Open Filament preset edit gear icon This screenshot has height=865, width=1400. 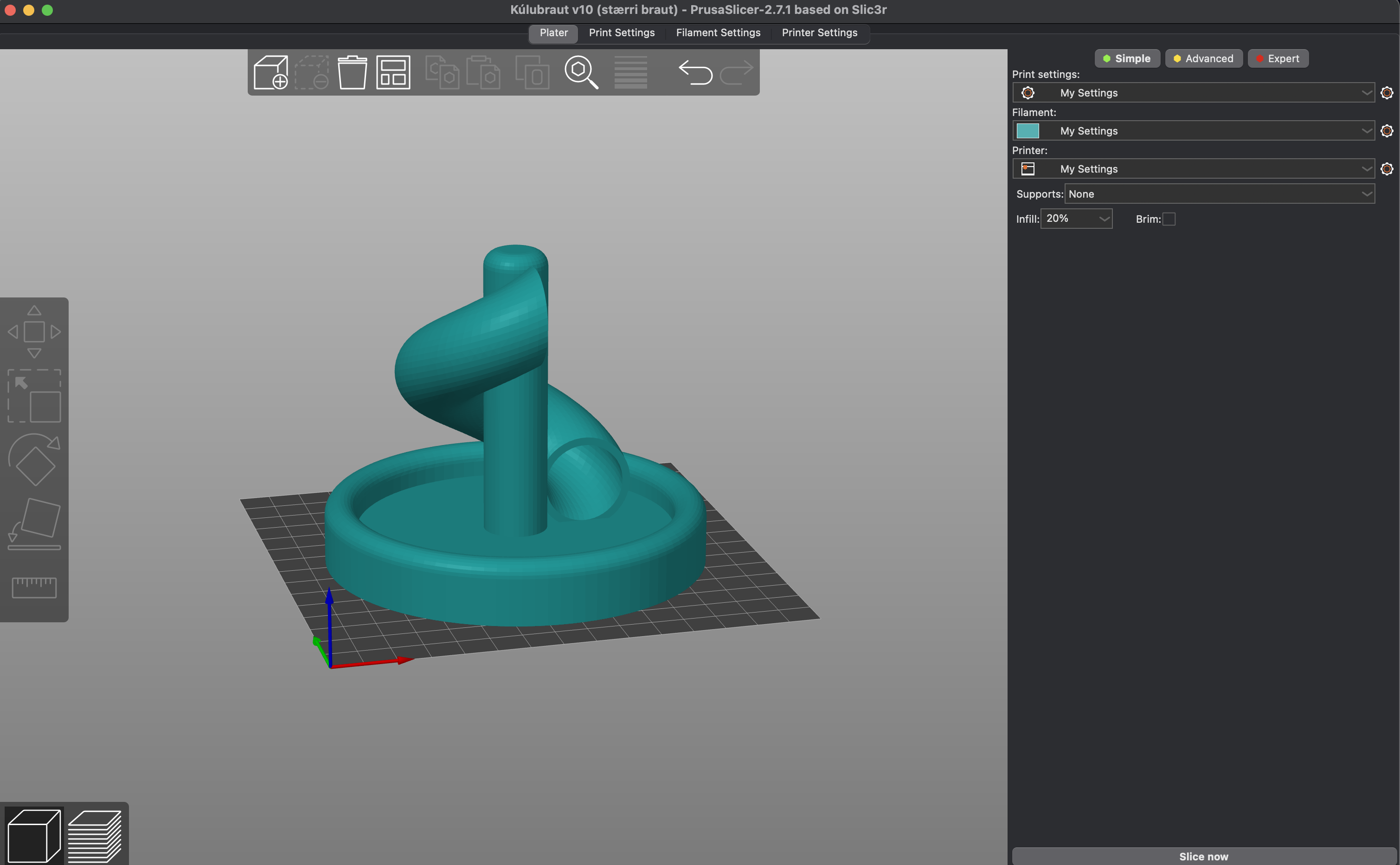[1387, 131]
